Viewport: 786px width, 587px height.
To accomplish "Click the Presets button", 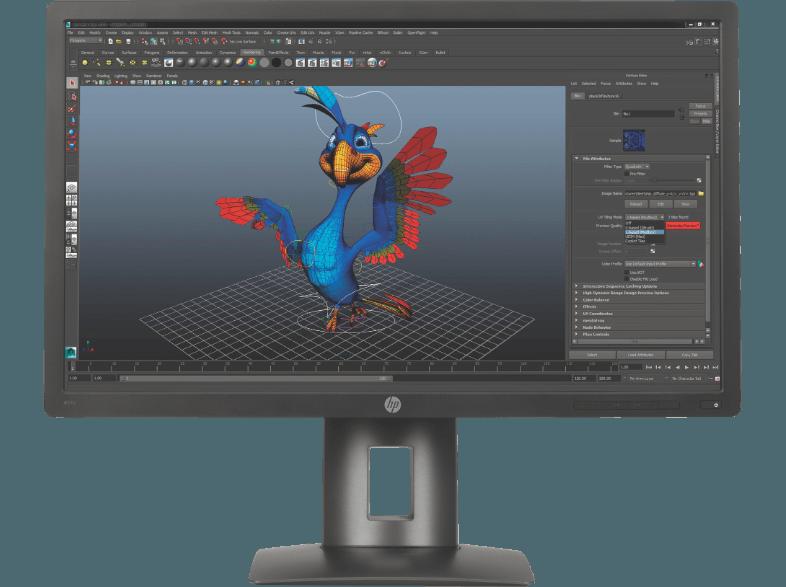I will coord(700,114).
